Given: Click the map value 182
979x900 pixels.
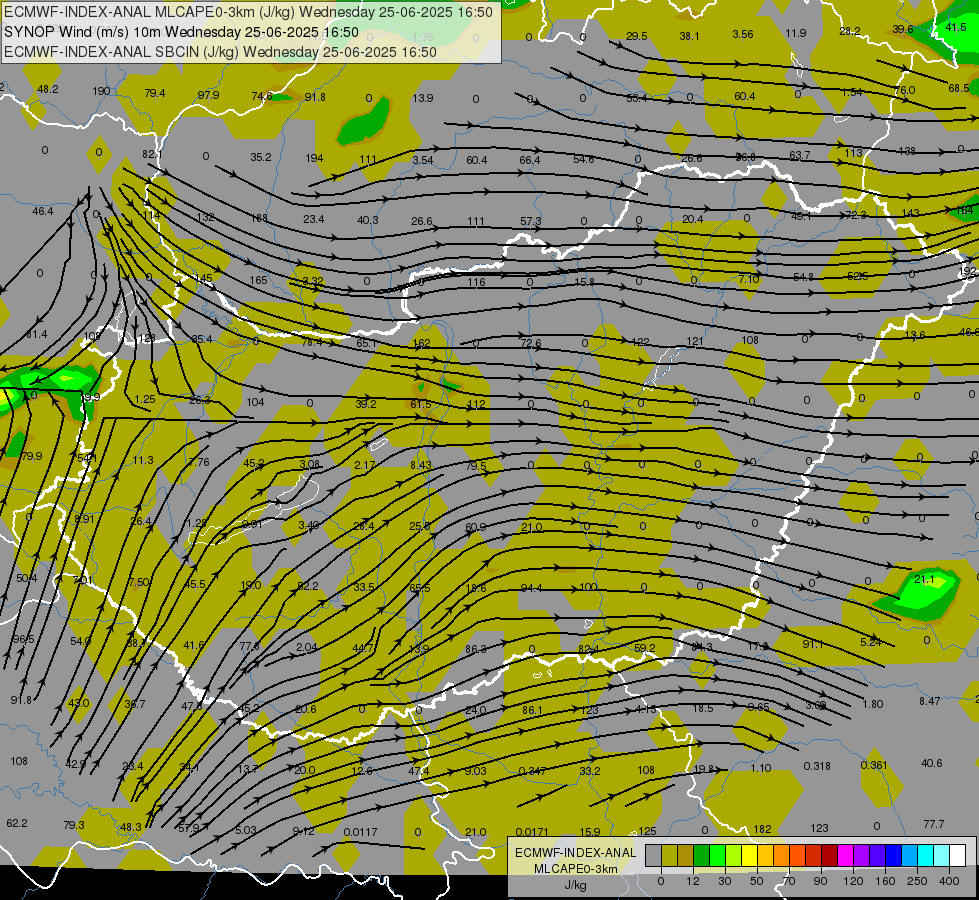Looking at the screenshot, I should 762,829.
